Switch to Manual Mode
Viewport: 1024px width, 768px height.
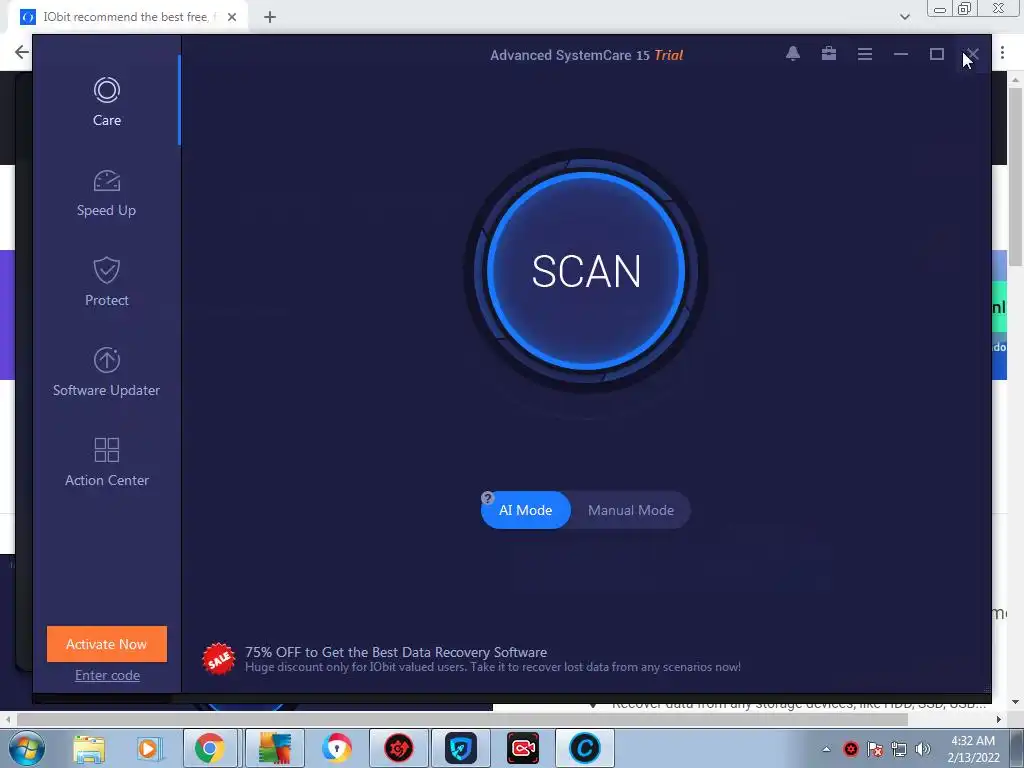(x=631, y=510)
